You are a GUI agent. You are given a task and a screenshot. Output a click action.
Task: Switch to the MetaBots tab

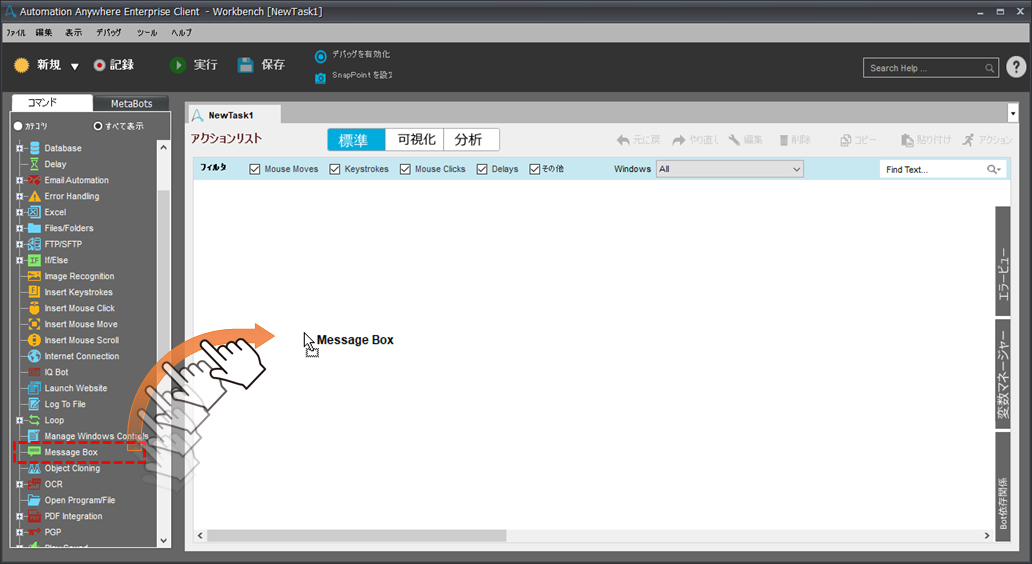pos(131,103)
